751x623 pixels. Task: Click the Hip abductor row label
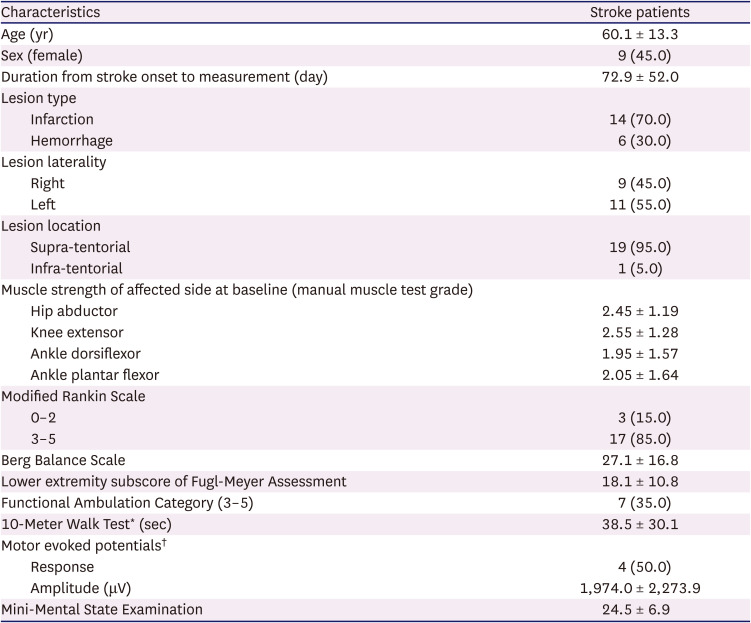[74, 311]
